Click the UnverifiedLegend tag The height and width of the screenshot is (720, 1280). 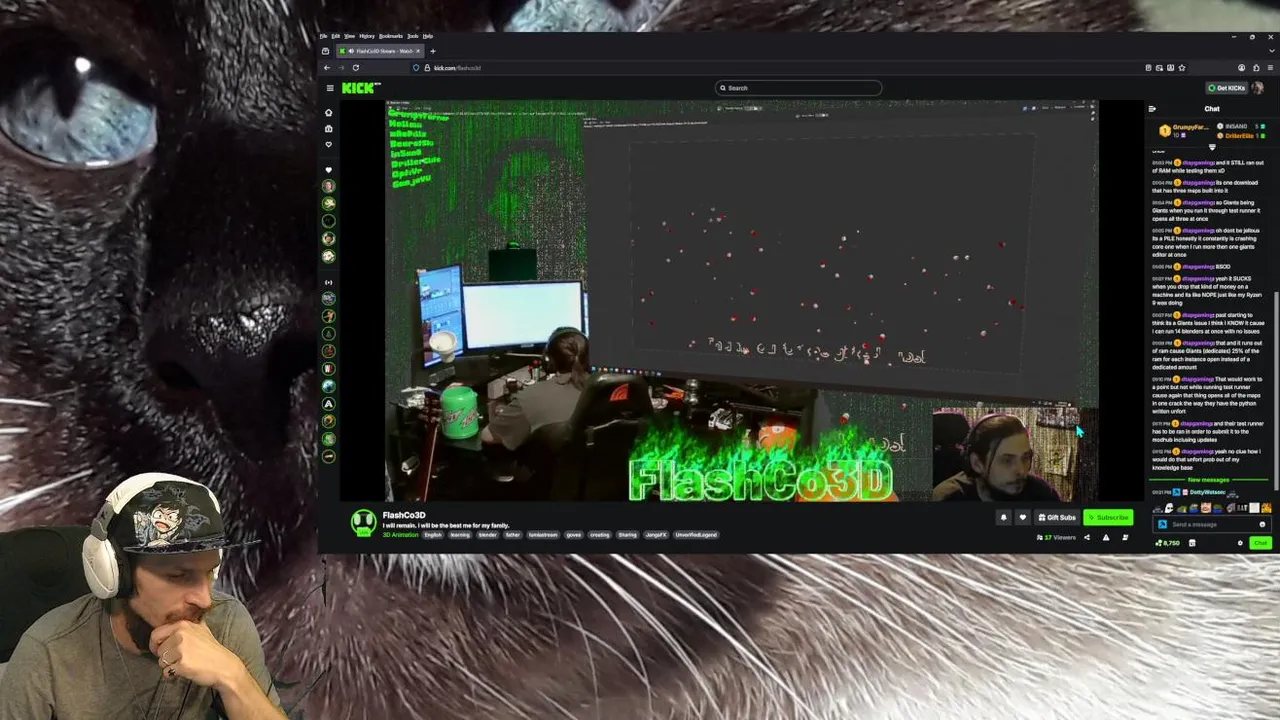[x=696, y=535]
